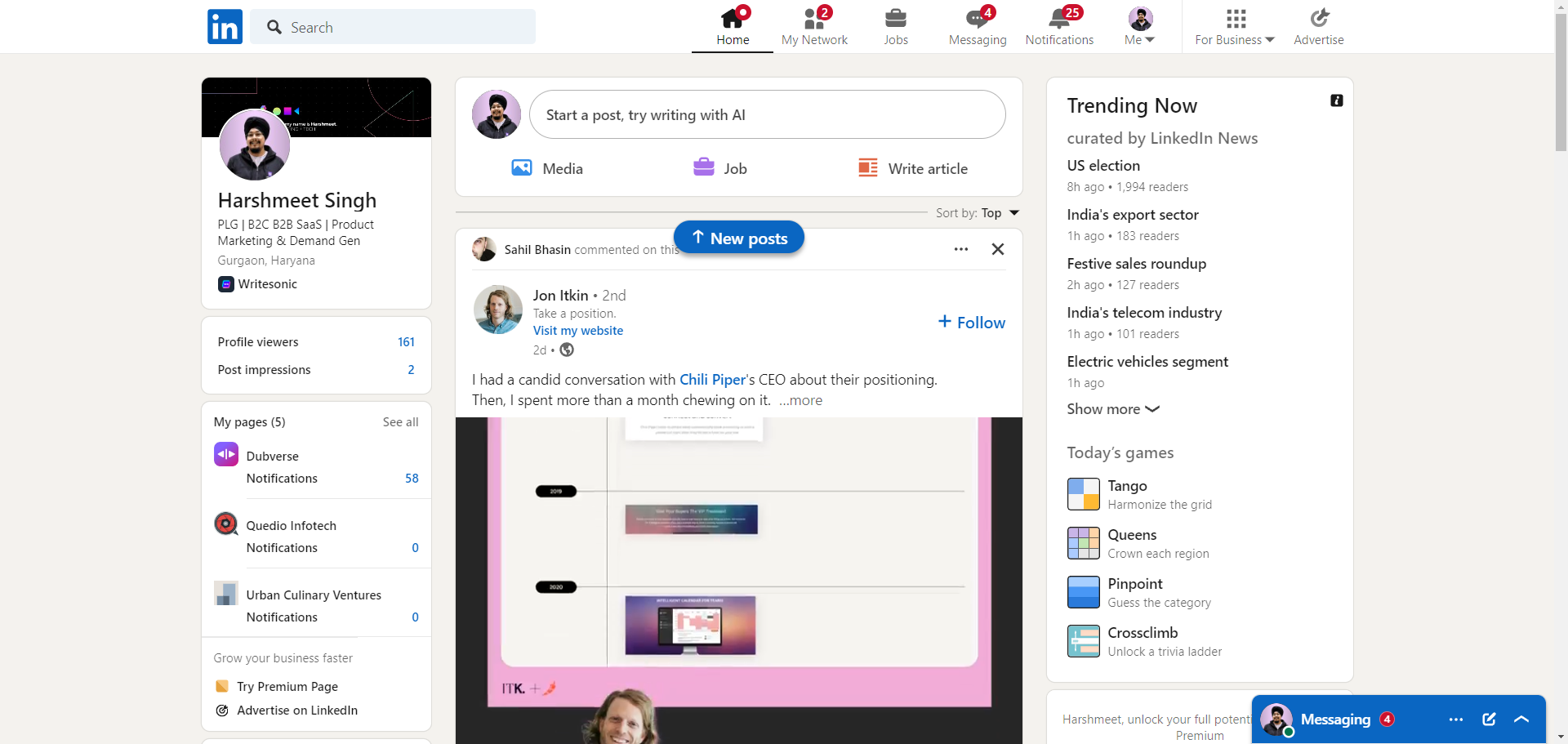Click the Chili Piper mention link

[x=712, y=380]
